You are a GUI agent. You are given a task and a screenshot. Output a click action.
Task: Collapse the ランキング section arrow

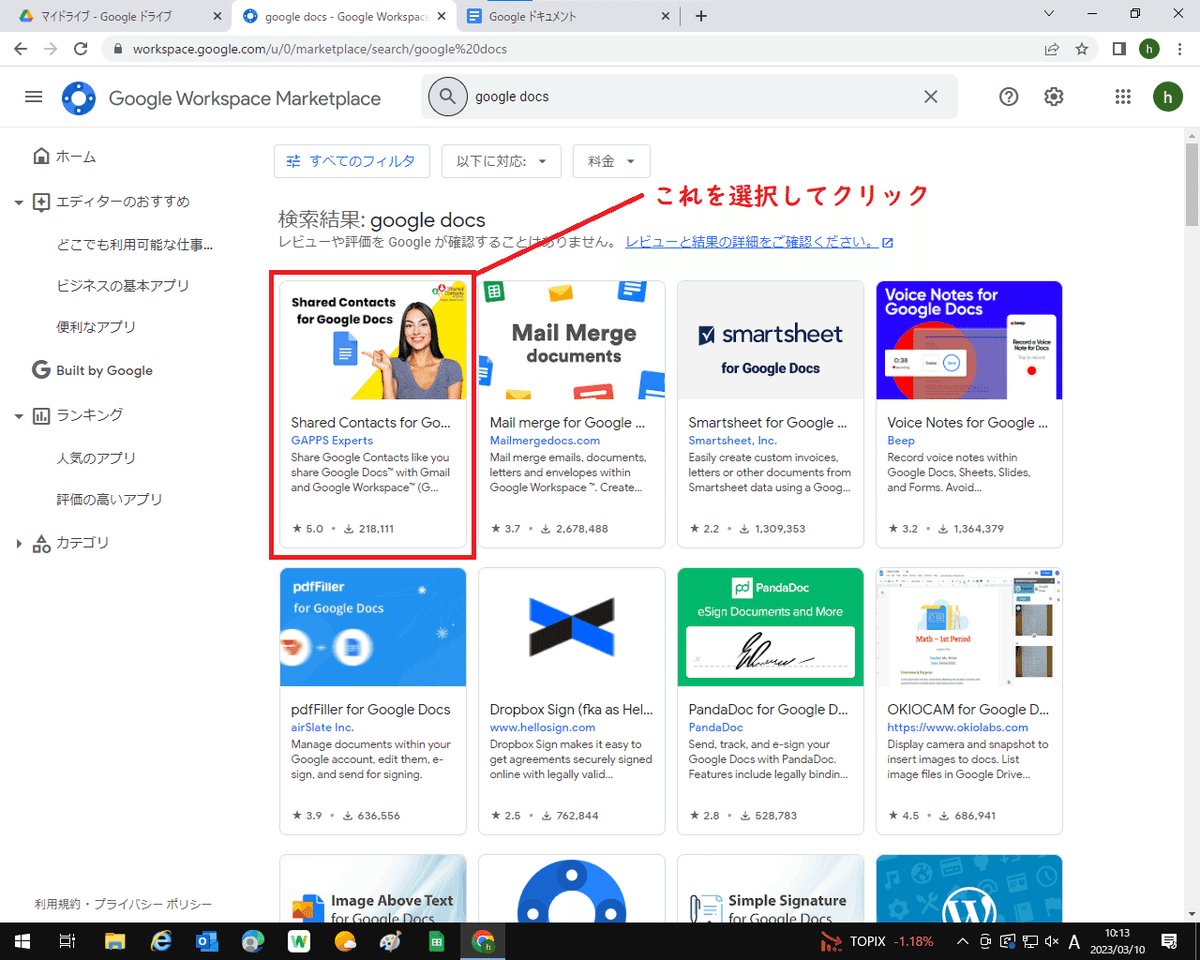click(18, 416)
